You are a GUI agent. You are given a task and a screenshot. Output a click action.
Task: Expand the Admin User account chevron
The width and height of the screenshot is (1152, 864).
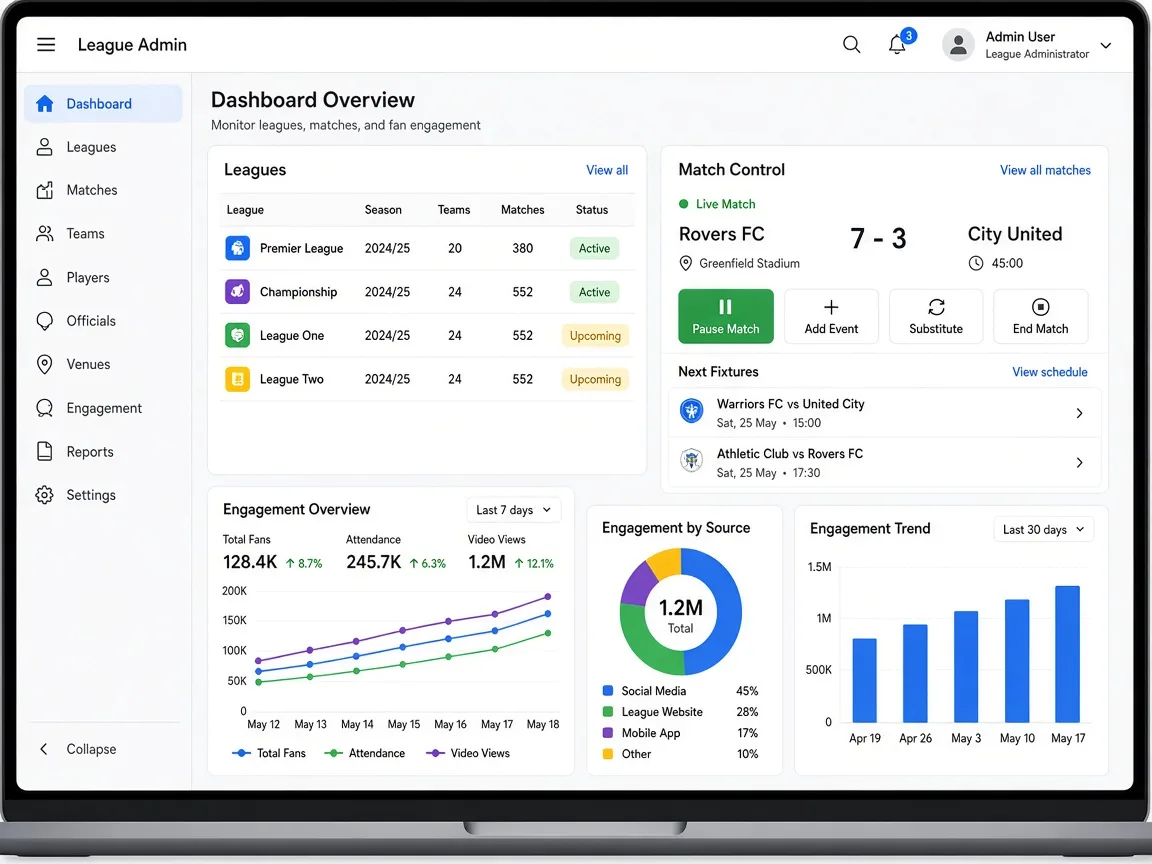1105,46
